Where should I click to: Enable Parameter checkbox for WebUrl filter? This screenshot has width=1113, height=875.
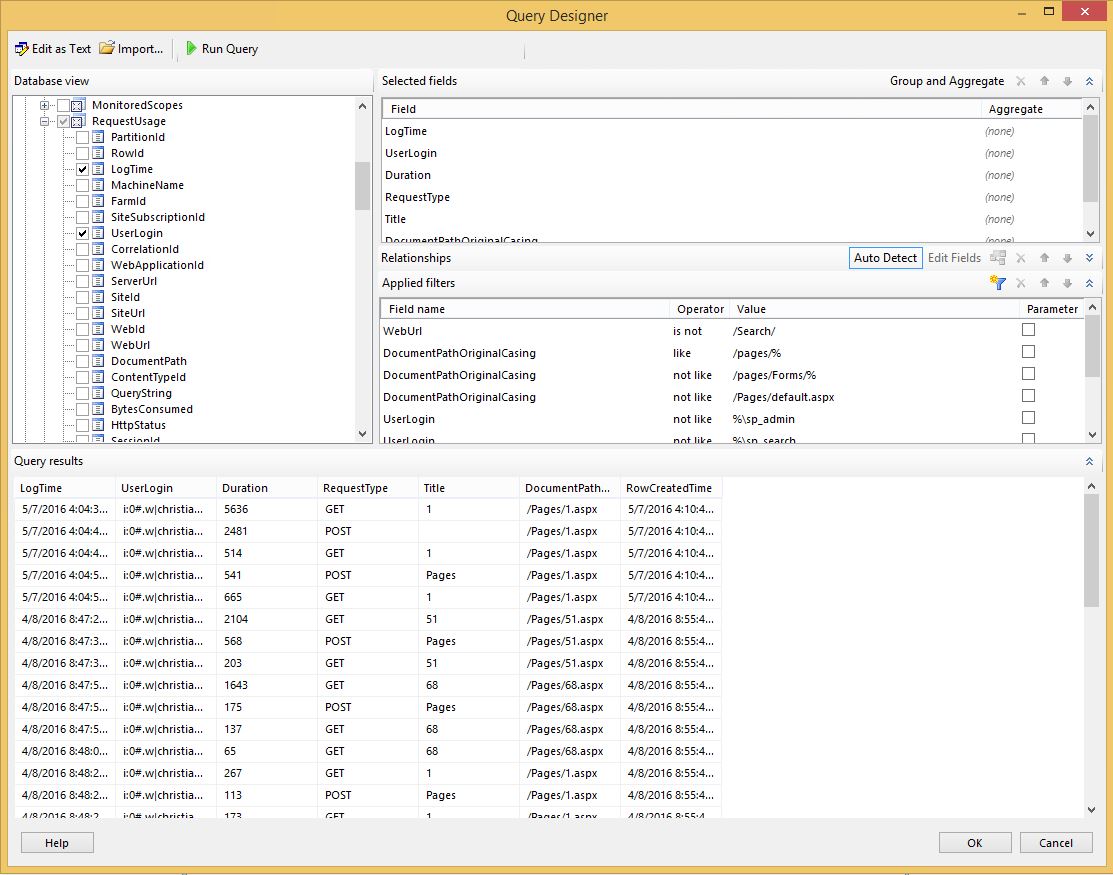pyautogui.click(x=1028, y=330)
